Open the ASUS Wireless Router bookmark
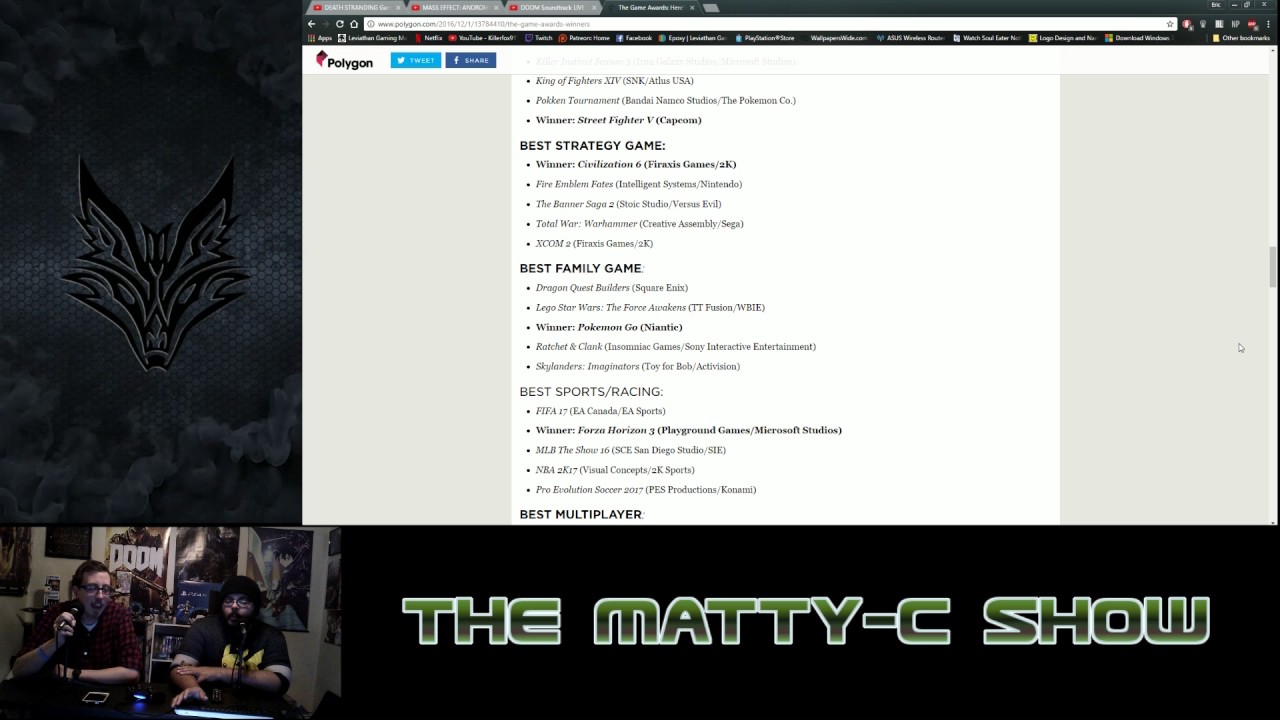 (910, 38)
